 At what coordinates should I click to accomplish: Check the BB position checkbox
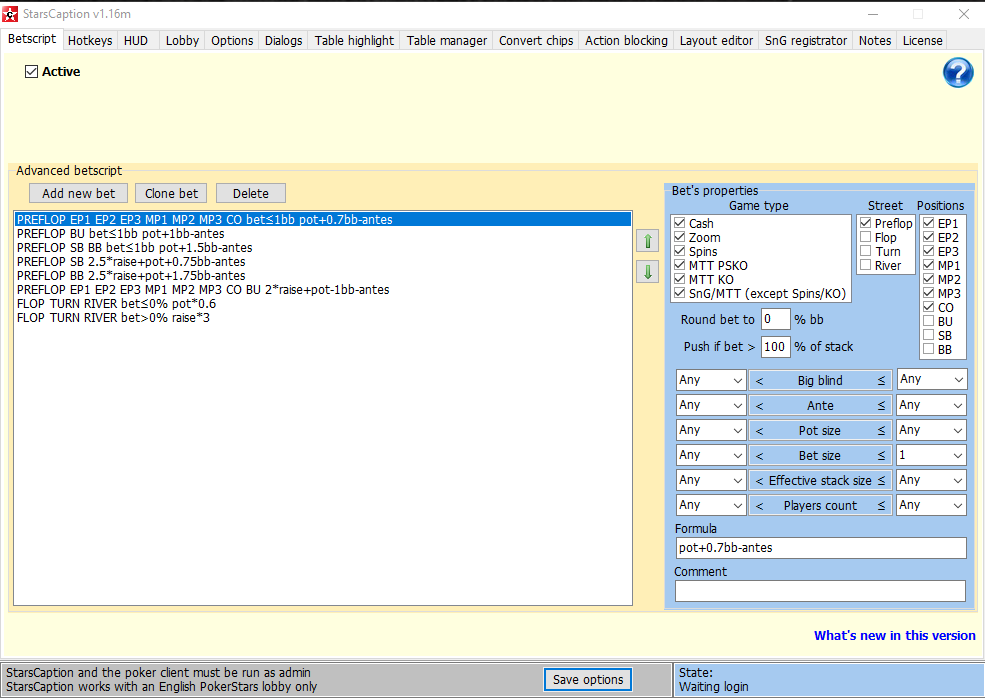pyautogui.click(x=928, y=349)
